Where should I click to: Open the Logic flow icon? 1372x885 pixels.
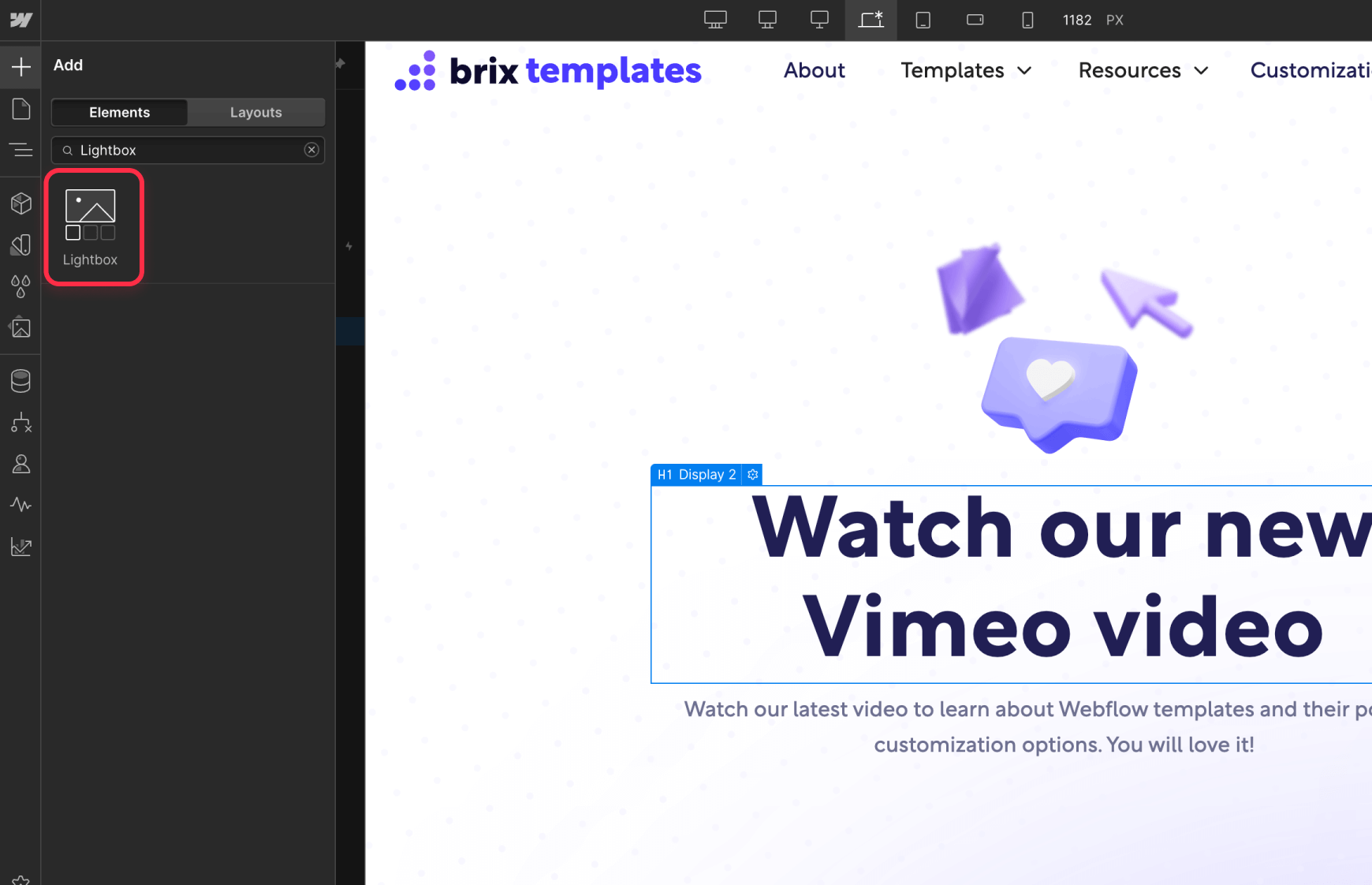click(x=21, y=423)
